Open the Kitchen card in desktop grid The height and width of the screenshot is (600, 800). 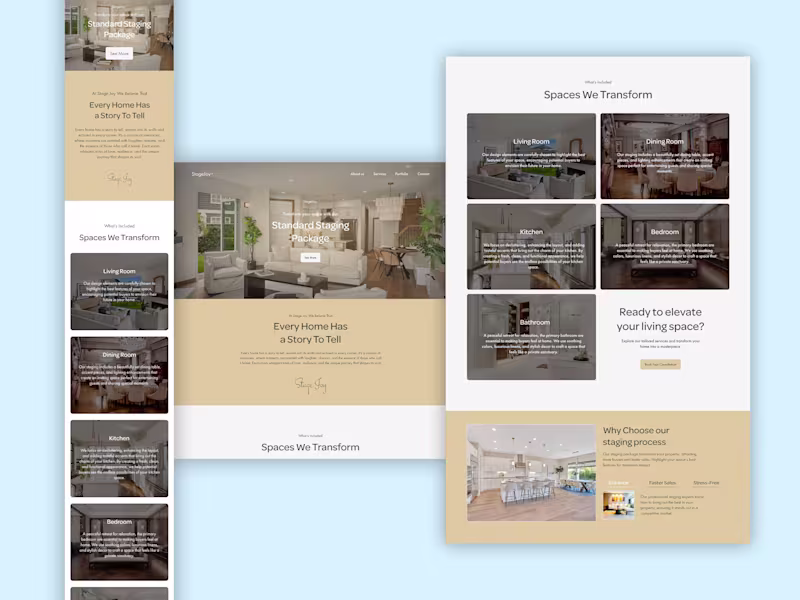pyautogui.click(x=531, y=246)
